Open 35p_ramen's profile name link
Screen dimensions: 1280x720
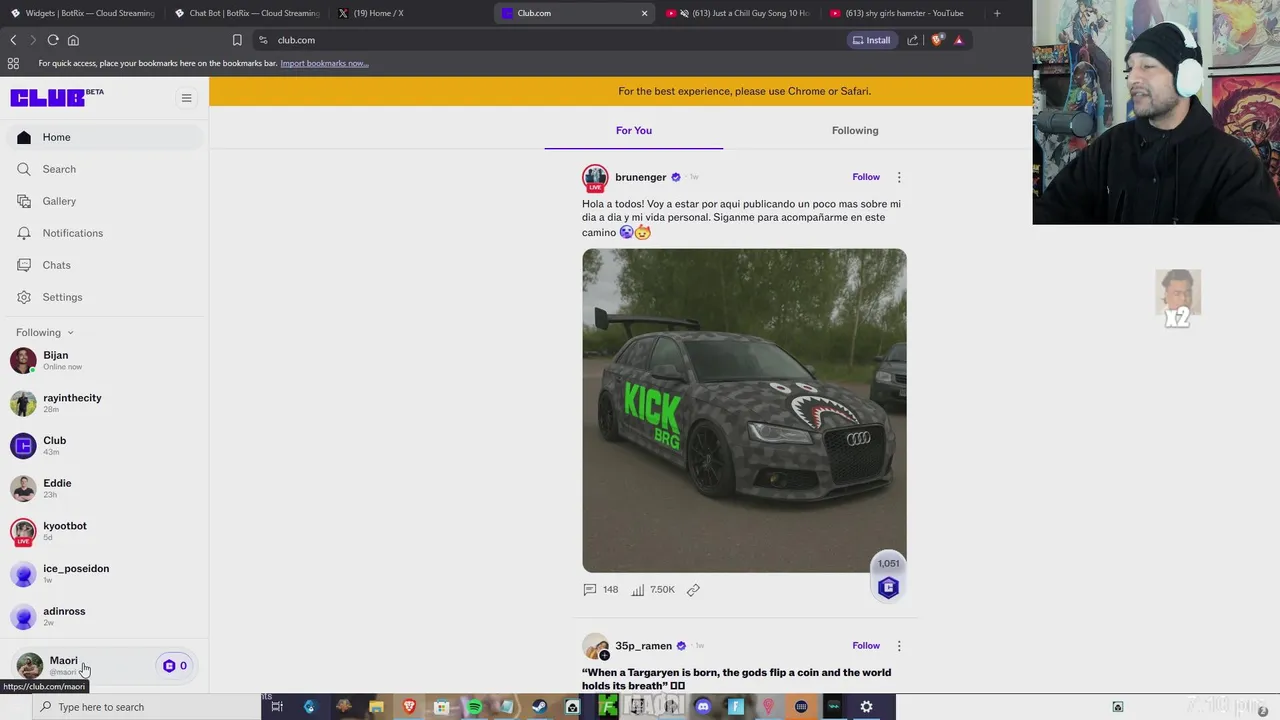[644, 646]
